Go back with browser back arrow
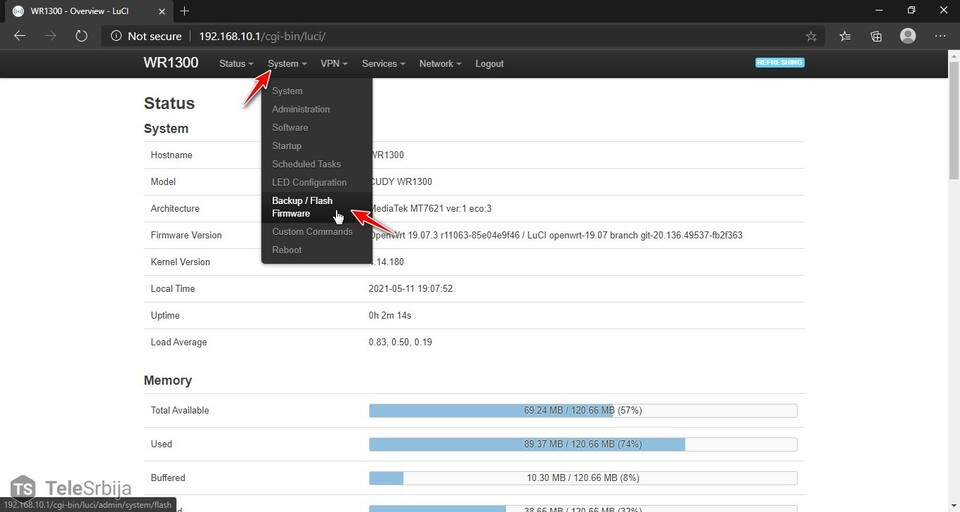The image size is (960, 512). pyautogui.click(x=20, y=36)
